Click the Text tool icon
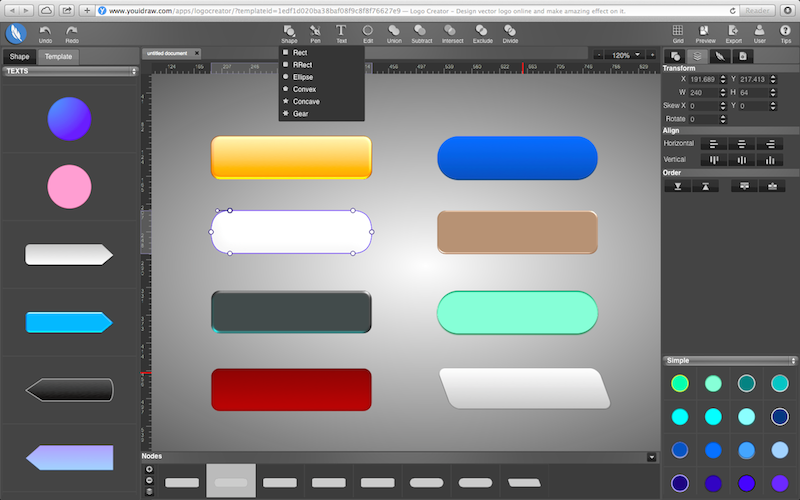The width and height of the screenshot is (800, 500). pos(341,33)
